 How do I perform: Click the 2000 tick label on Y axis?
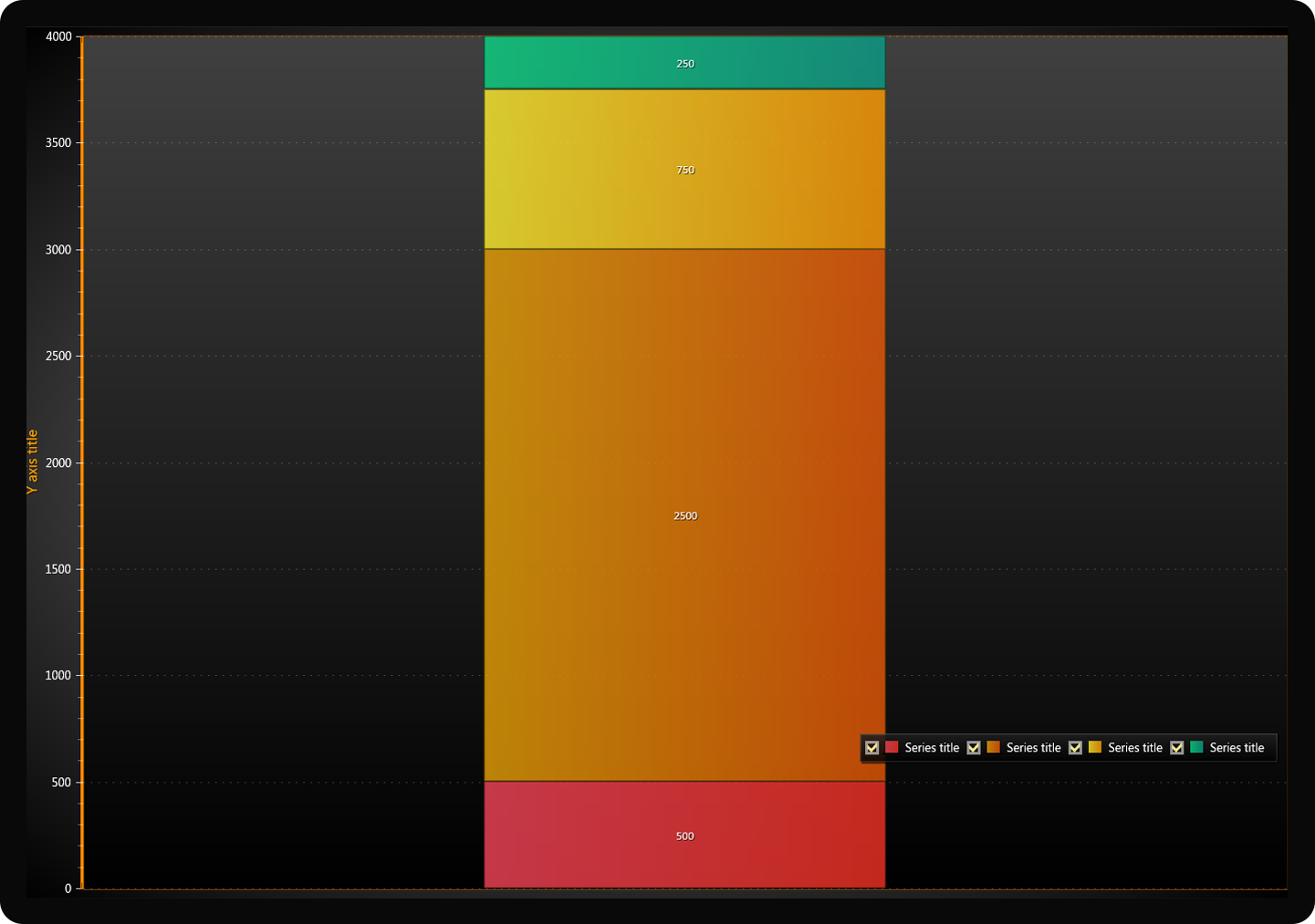(58, 462)
